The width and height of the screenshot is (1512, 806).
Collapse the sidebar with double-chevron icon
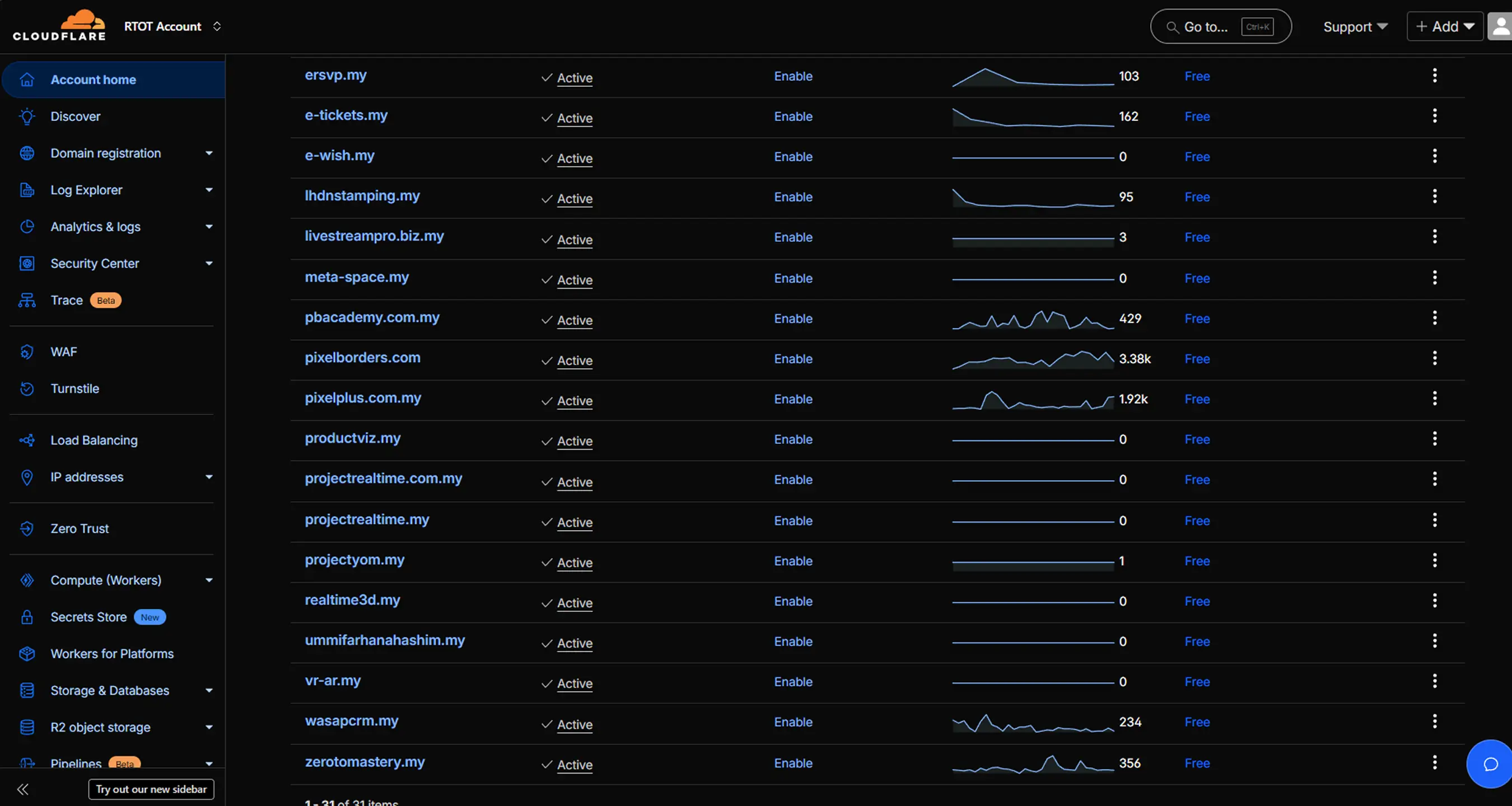coord(23,789)
